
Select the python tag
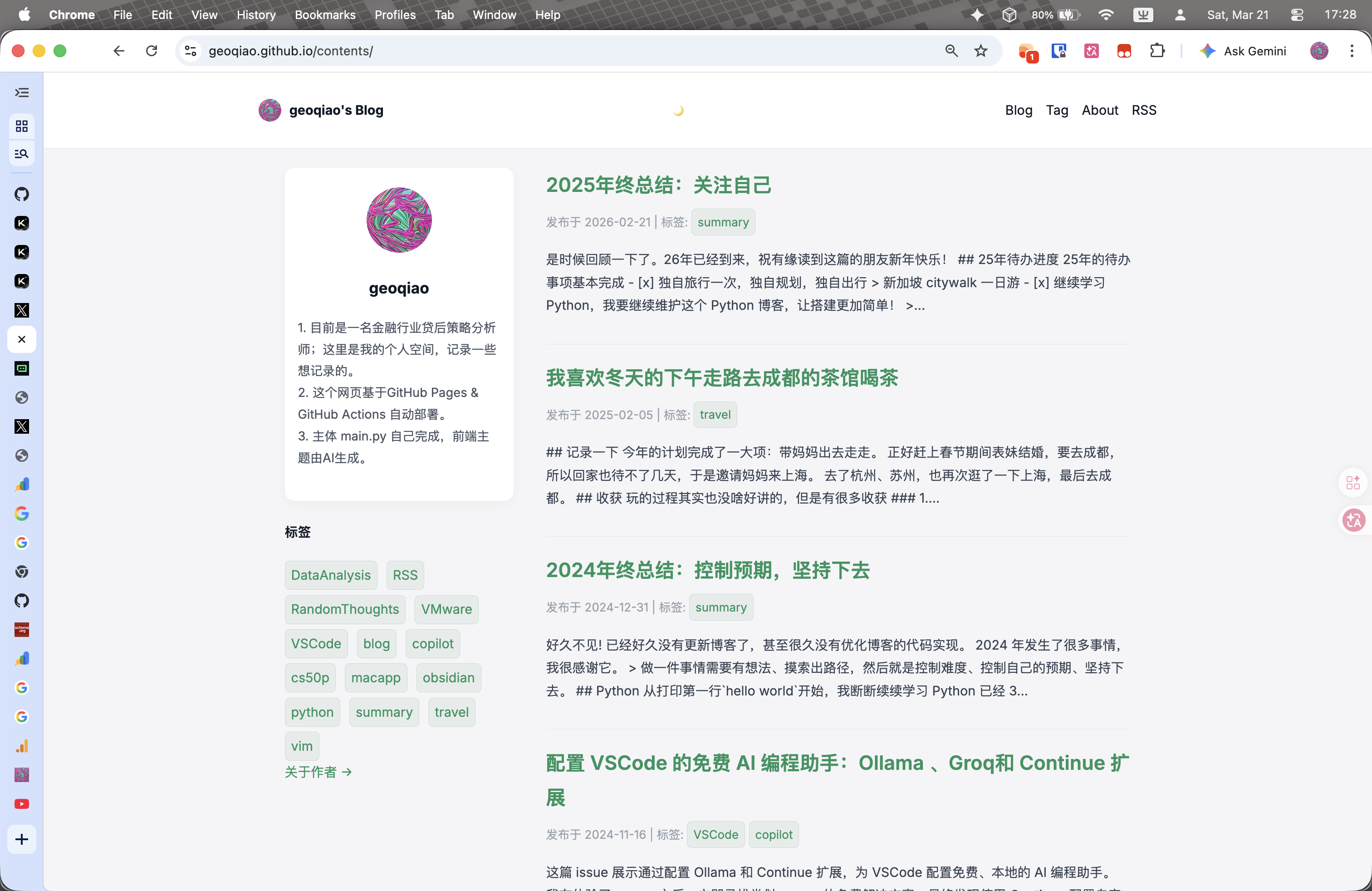(x=313, y=712)
